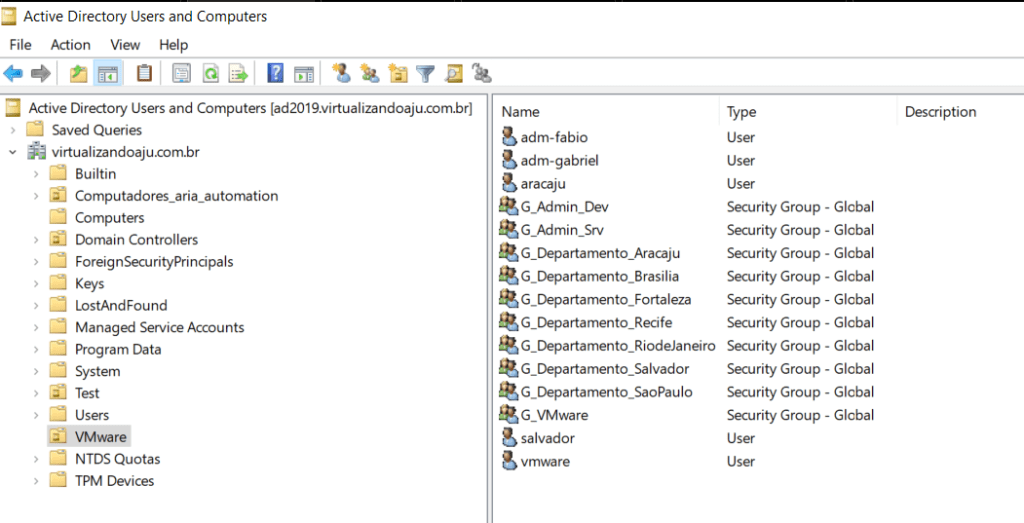
Task: Click the Back arrow in toolbar
Action: tap(13, 73)
